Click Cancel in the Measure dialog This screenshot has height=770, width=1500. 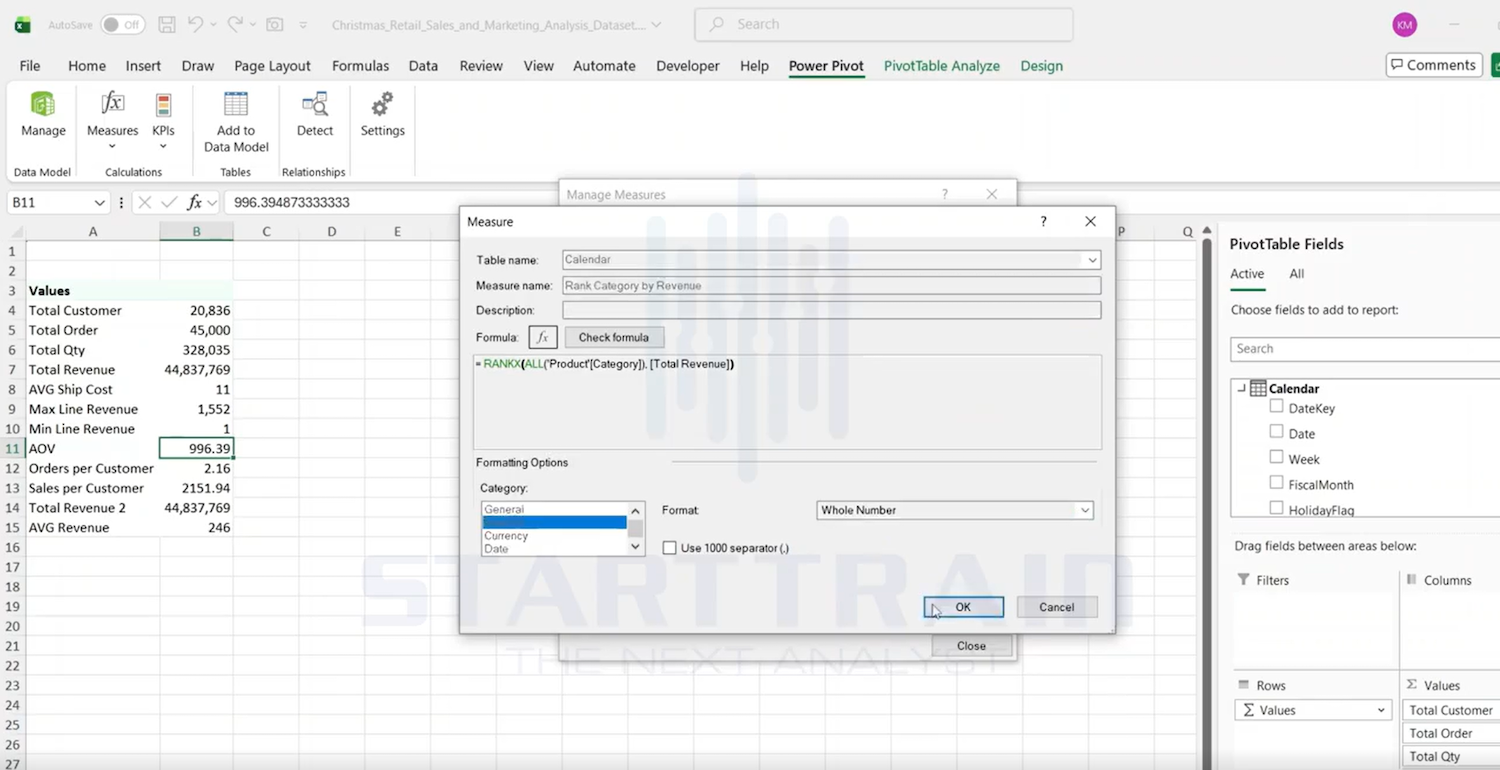[x=1056, y=607]
